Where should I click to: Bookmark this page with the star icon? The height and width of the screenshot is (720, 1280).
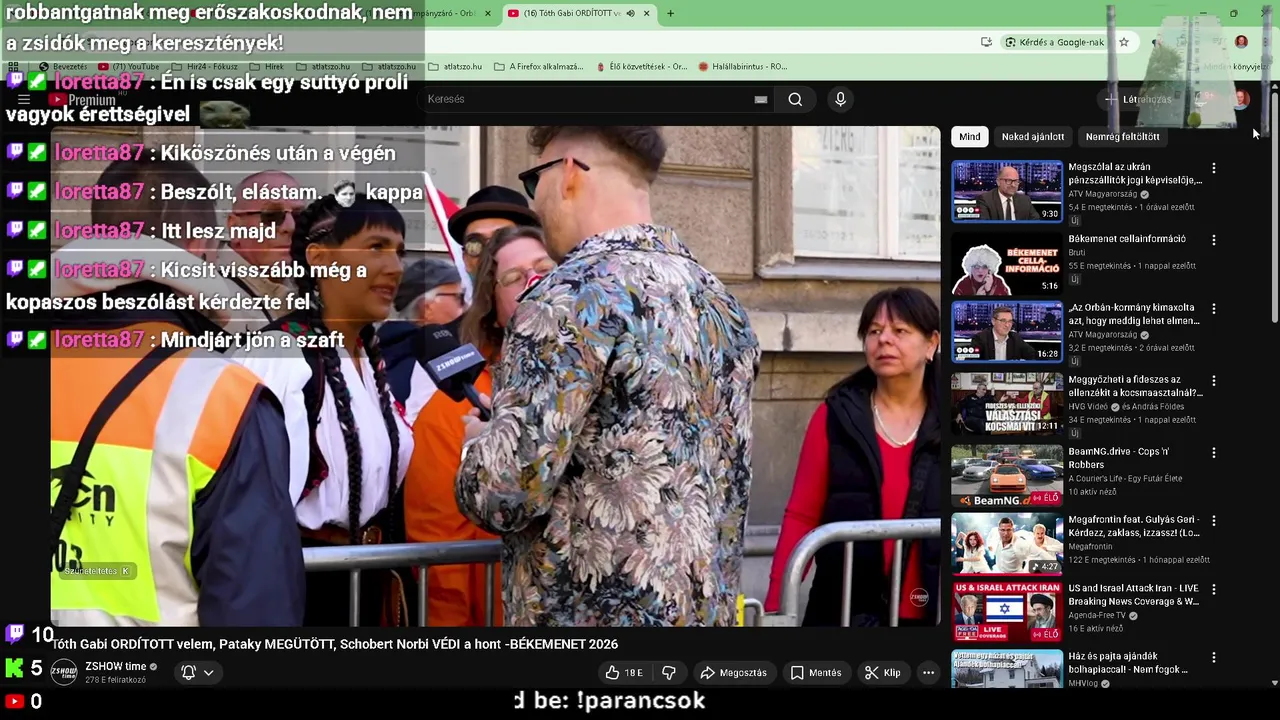[x=1124, y=42]
